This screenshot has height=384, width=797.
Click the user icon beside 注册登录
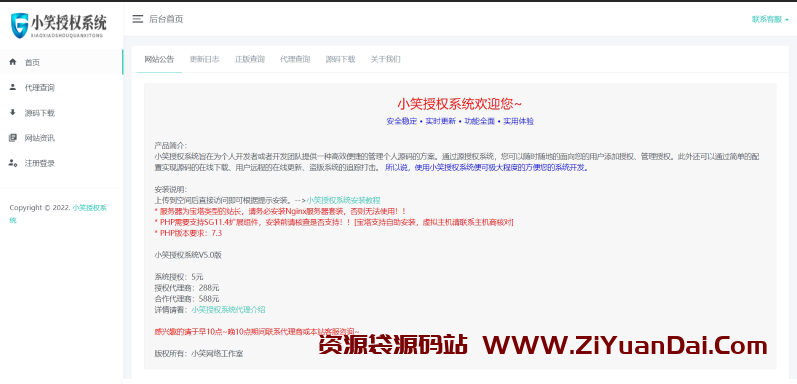pyautogui.click(x=13, y=163)
